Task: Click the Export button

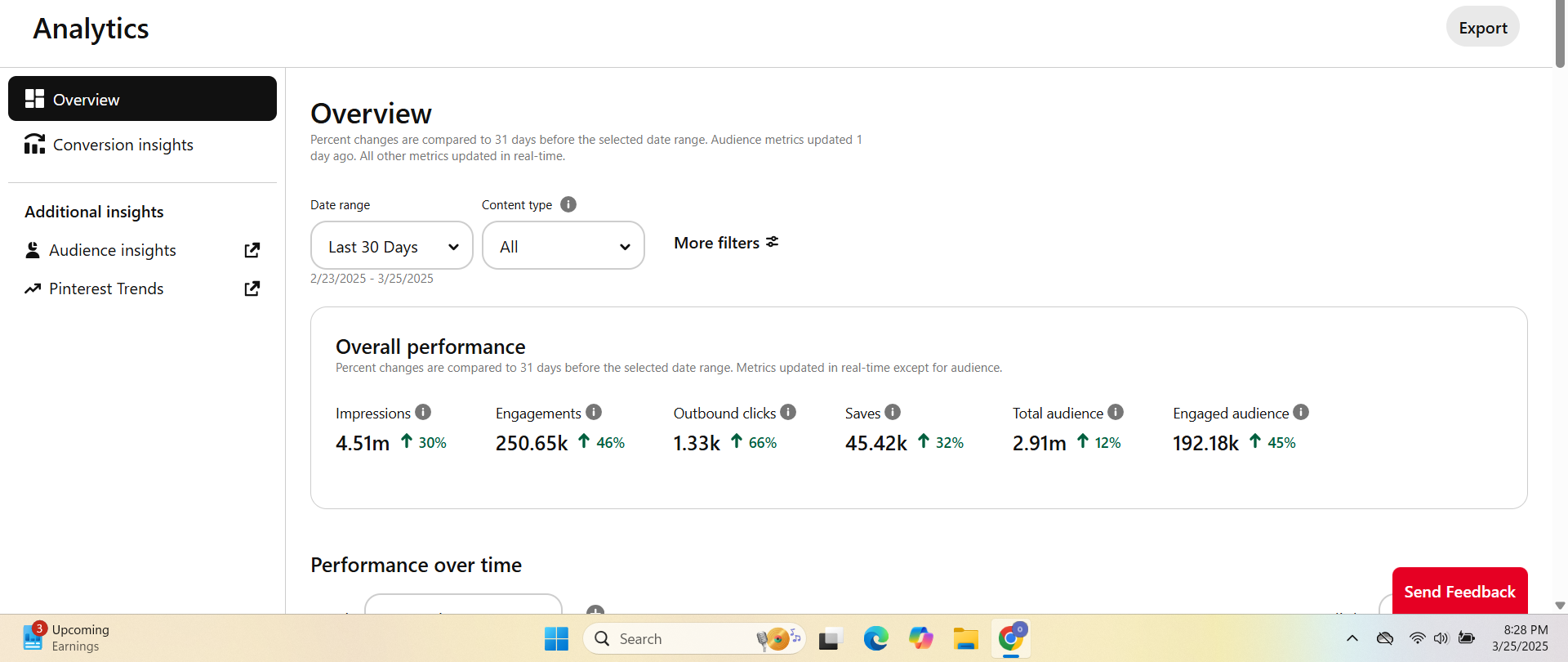Action: coord(1483,27)
